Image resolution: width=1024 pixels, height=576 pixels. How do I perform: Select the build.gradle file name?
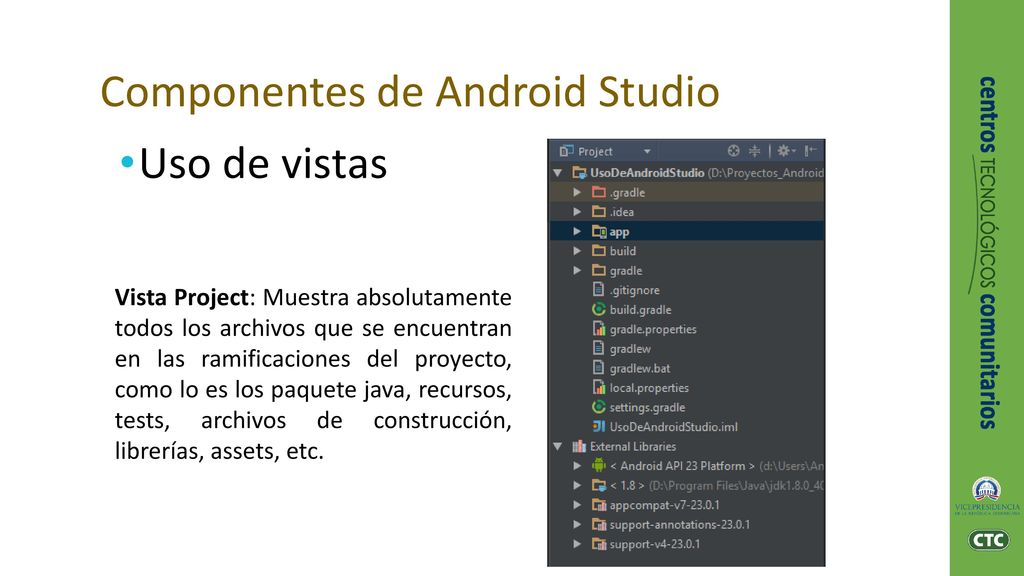pyautogui.click(x=641, y=310)
